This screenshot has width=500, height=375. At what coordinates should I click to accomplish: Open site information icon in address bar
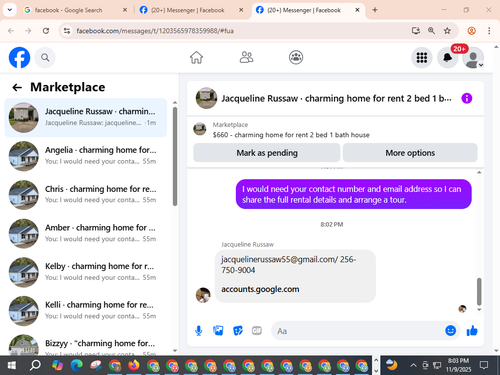pos(67,31)
